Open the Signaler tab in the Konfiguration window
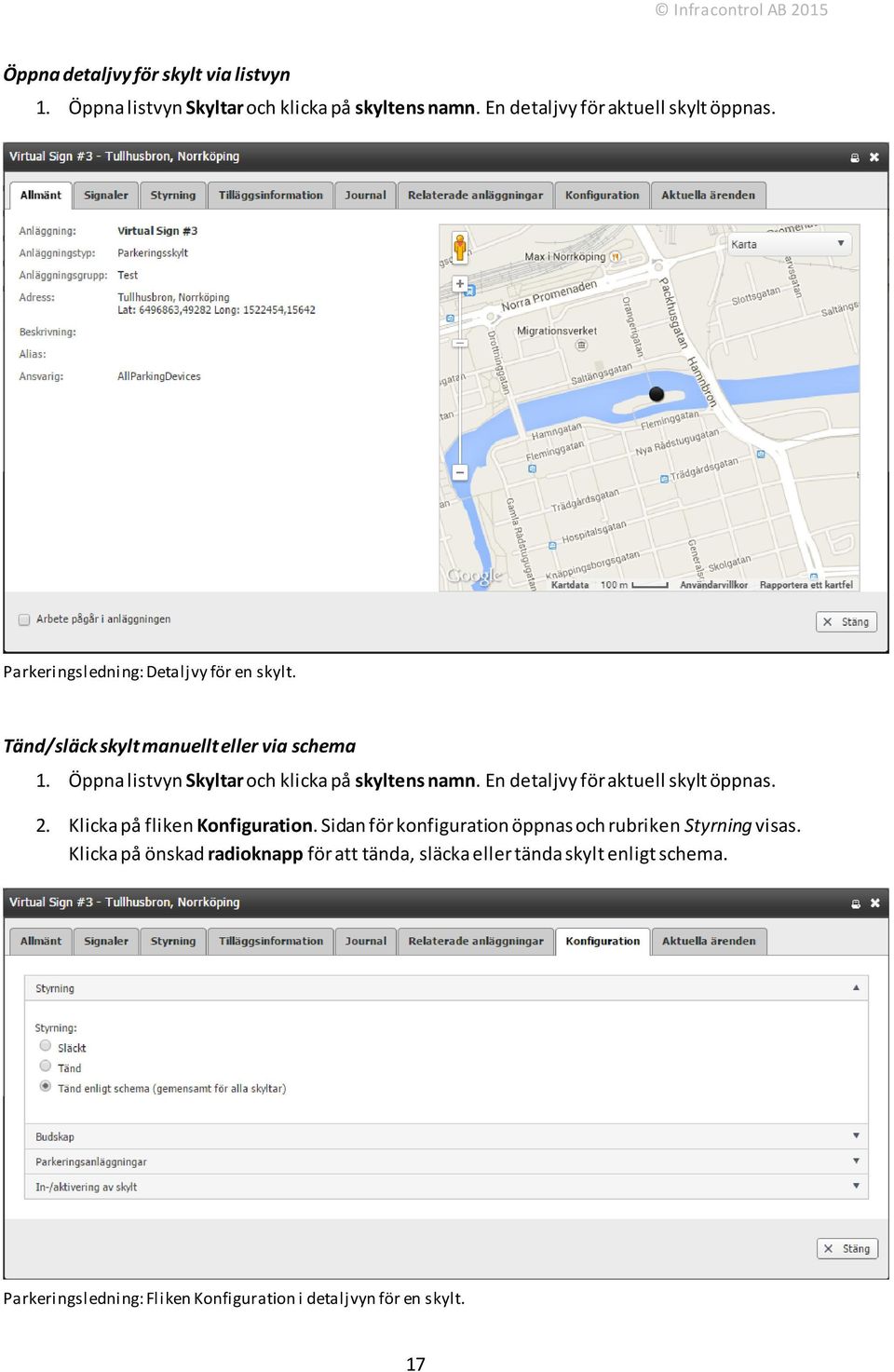 tap(106, 942)
